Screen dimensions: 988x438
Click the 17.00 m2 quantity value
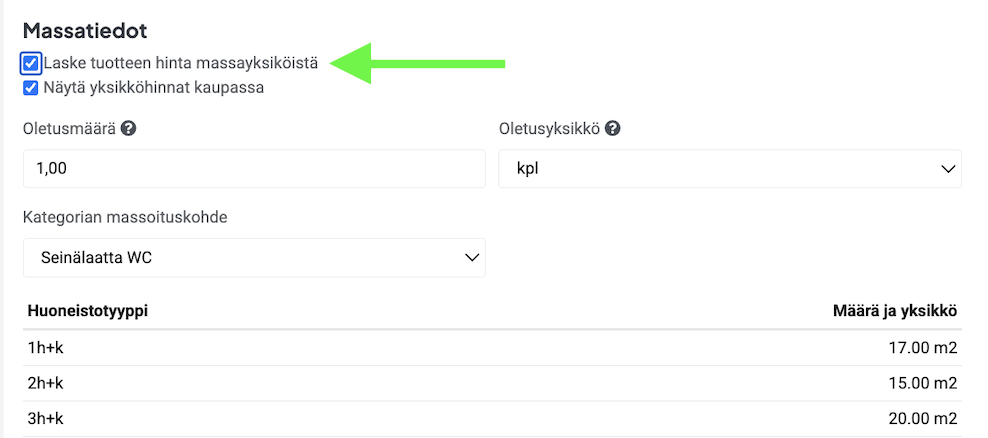[921, 348]
